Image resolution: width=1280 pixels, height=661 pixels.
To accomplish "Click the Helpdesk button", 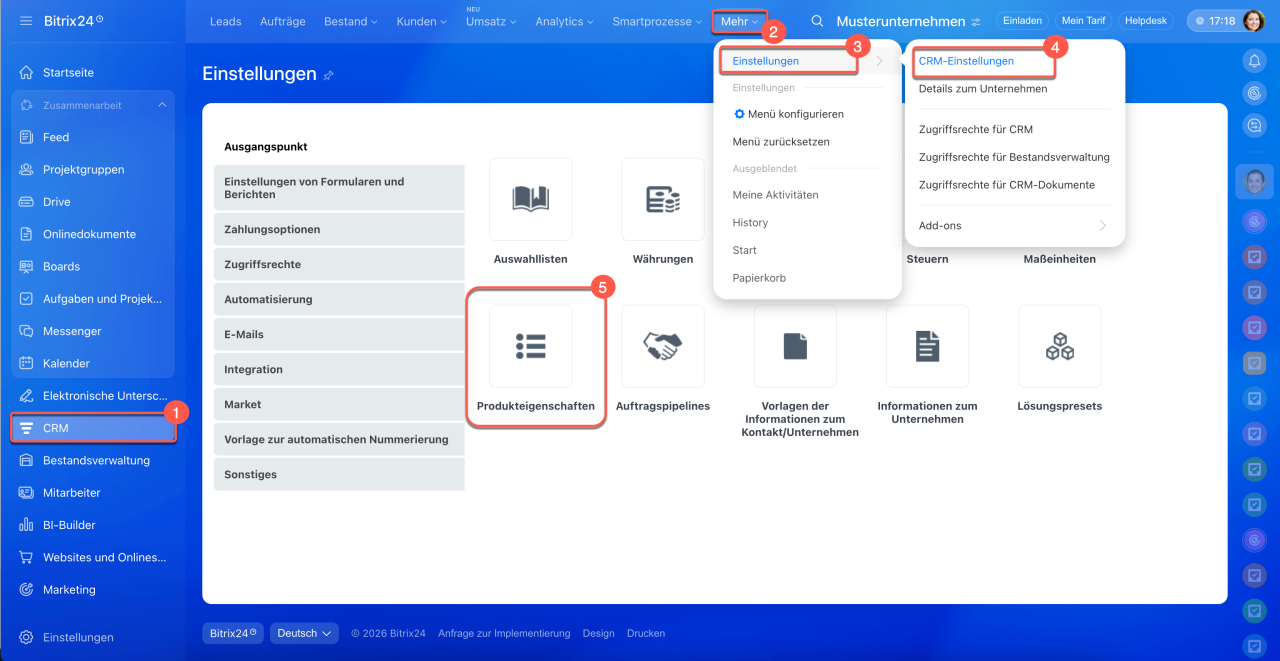I will pos(1146,21).
